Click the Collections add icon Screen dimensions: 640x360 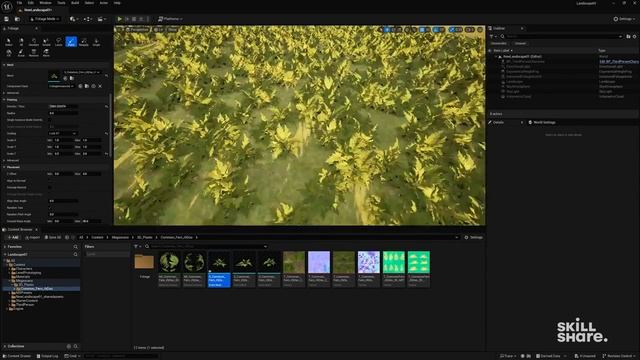pos(69,346)
